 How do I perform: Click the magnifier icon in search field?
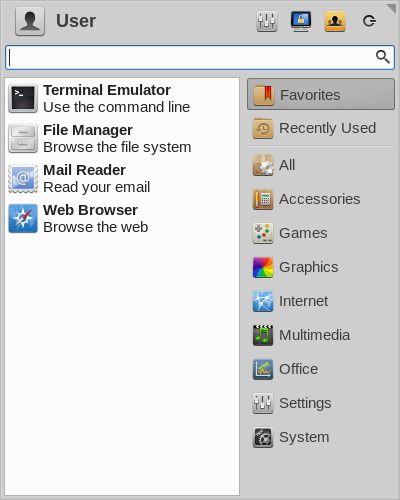point(382,57)
